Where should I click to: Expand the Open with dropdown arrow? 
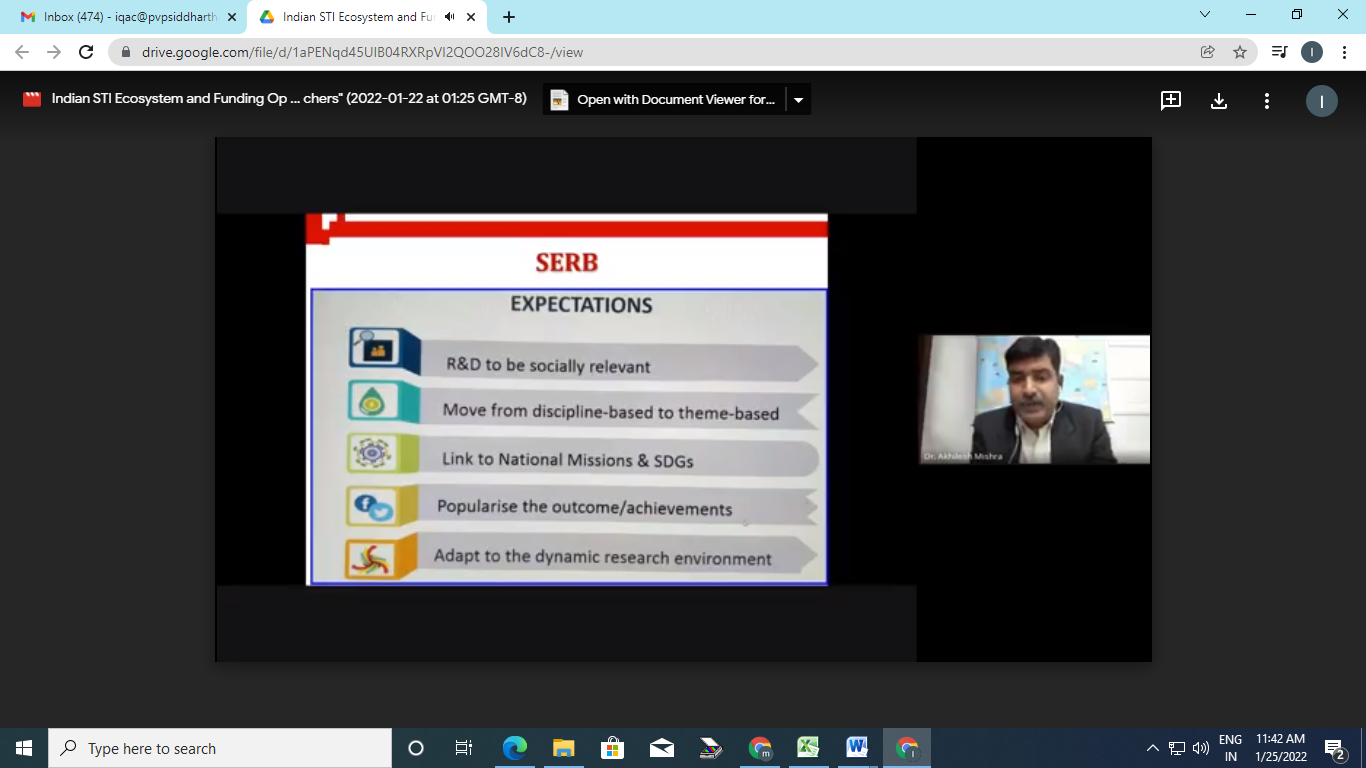click(x=798, y=100)
